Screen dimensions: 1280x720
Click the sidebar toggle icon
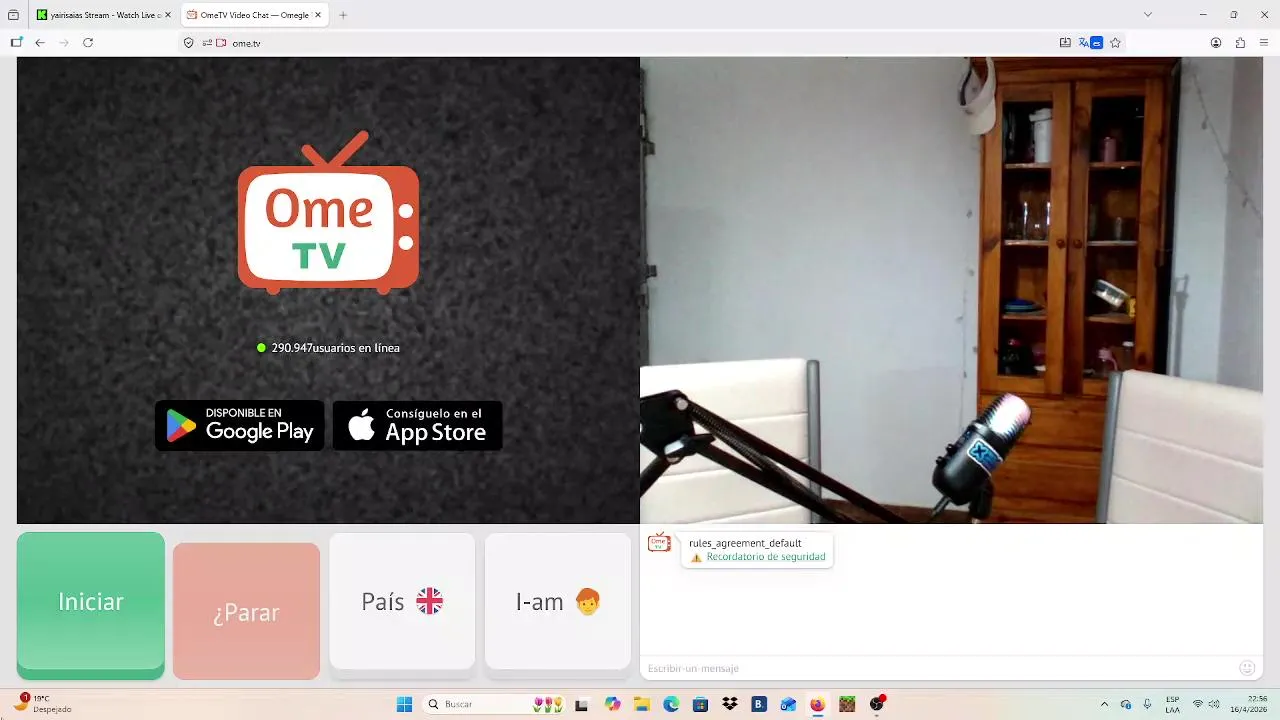coord(16,43)
